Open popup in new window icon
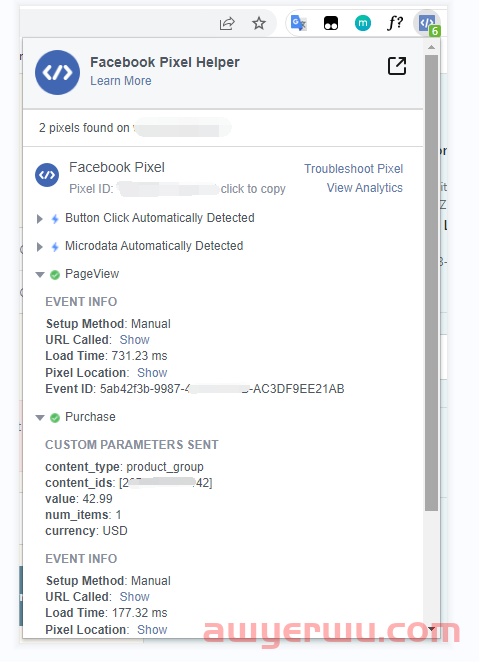This screenshot has width=479, height=662. coord(397,66)
